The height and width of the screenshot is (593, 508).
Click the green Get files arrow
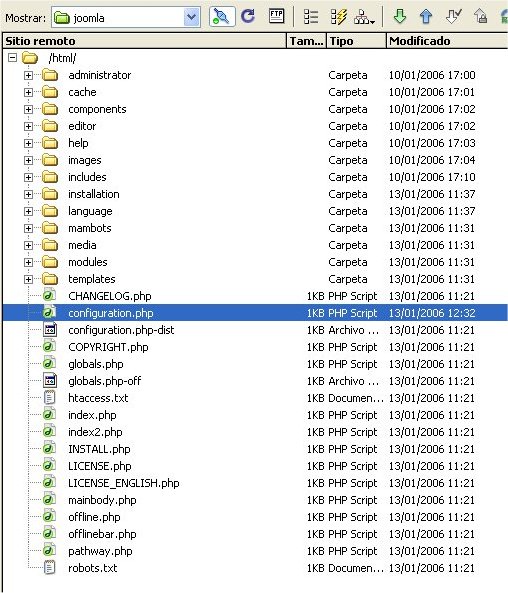click(x=399, y=17)
